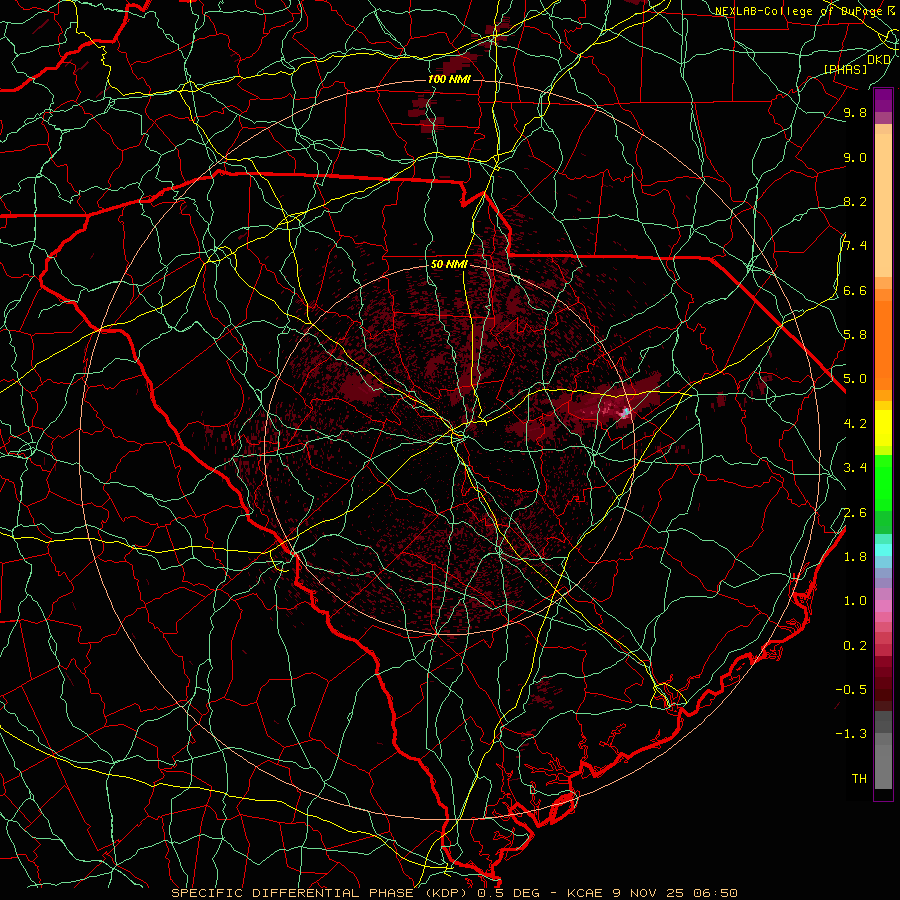Select the purple top segment of the color bar
Image resolution: width=900 pixels, height=900 pixels.
tap(883, 100)
